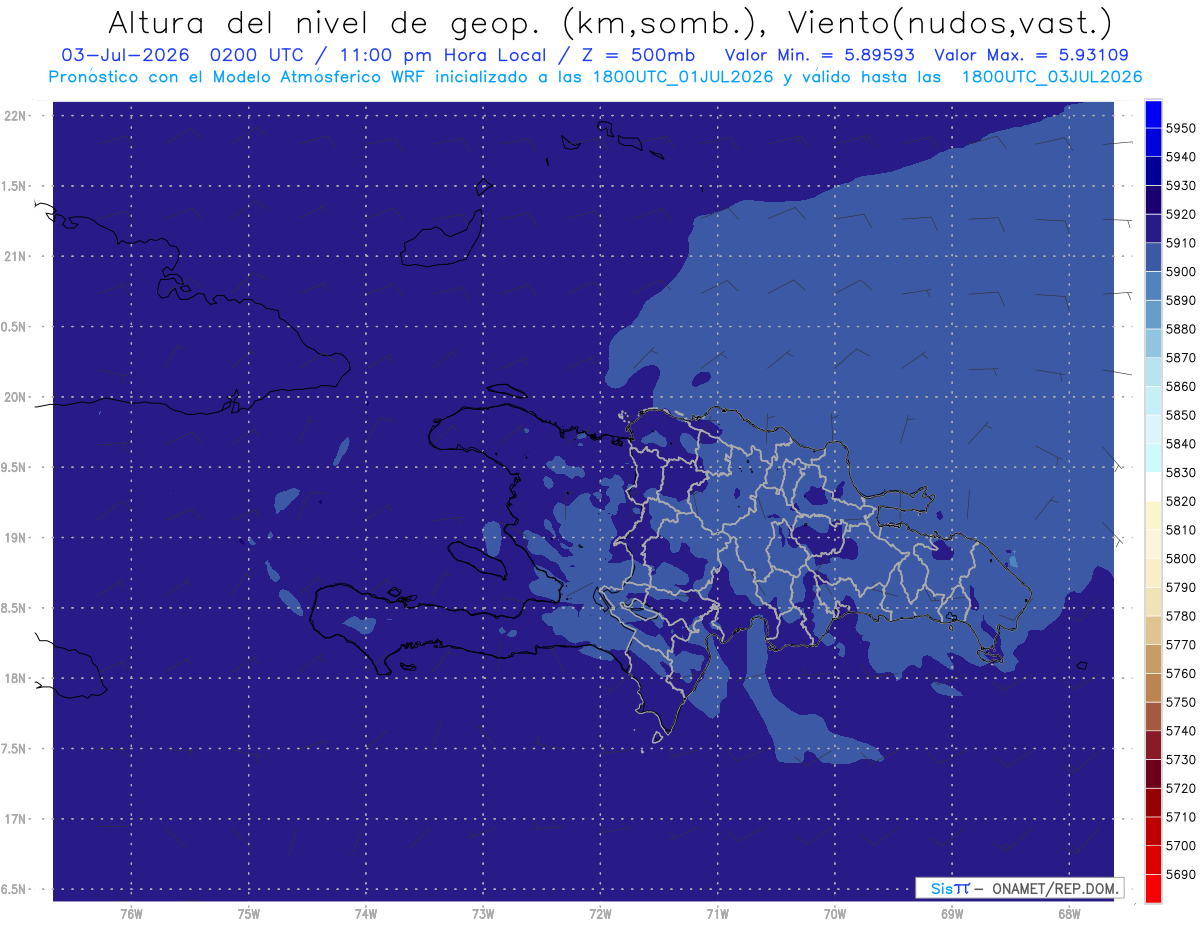Click the colorbar value 5920
This screenshot has width=1200, height=927.
(x=1181, y=214)
